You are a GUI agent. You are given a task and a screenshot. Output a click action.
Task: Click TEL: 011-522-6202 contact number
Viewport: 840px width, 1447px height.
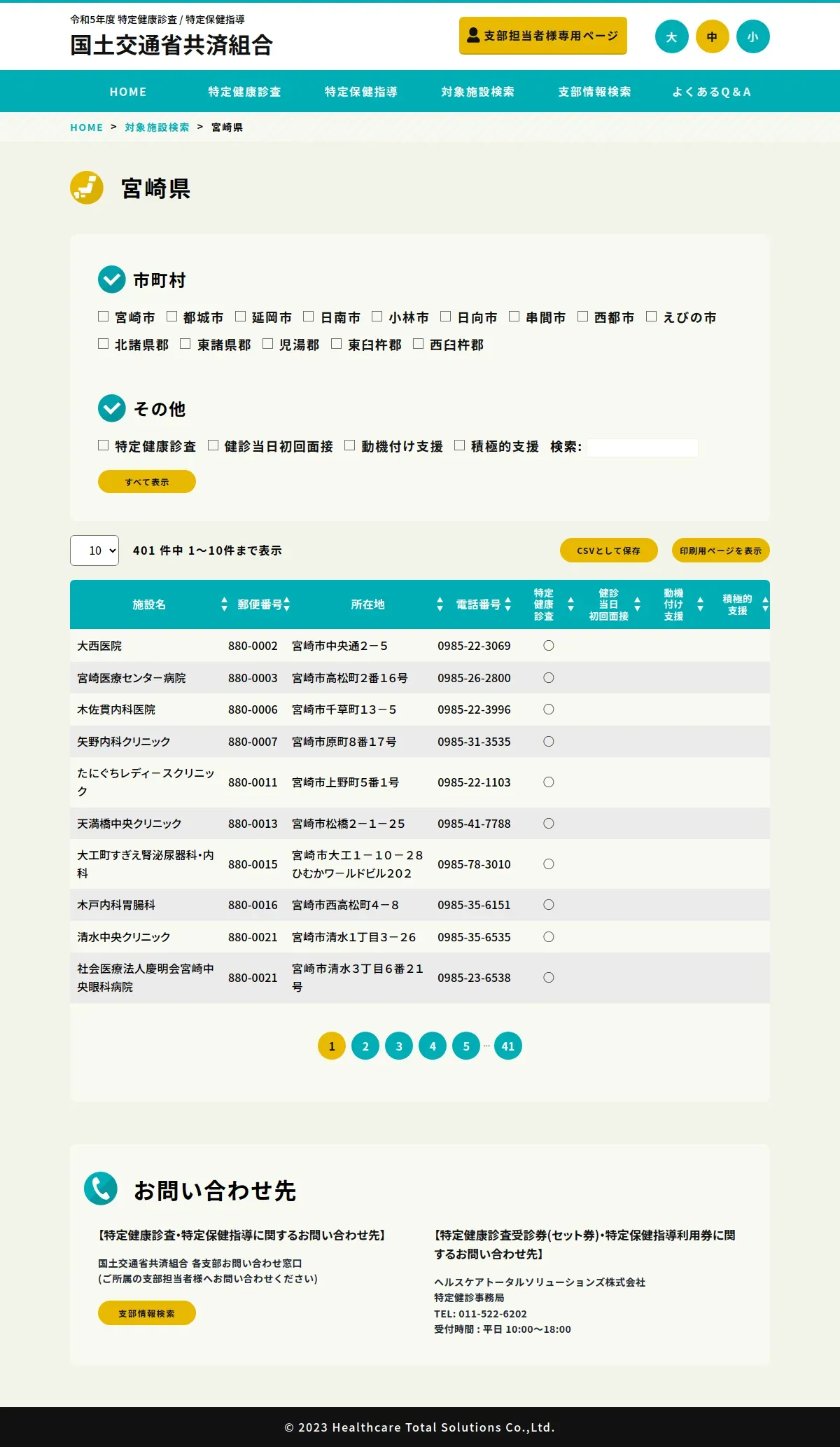click(480, 1314)
